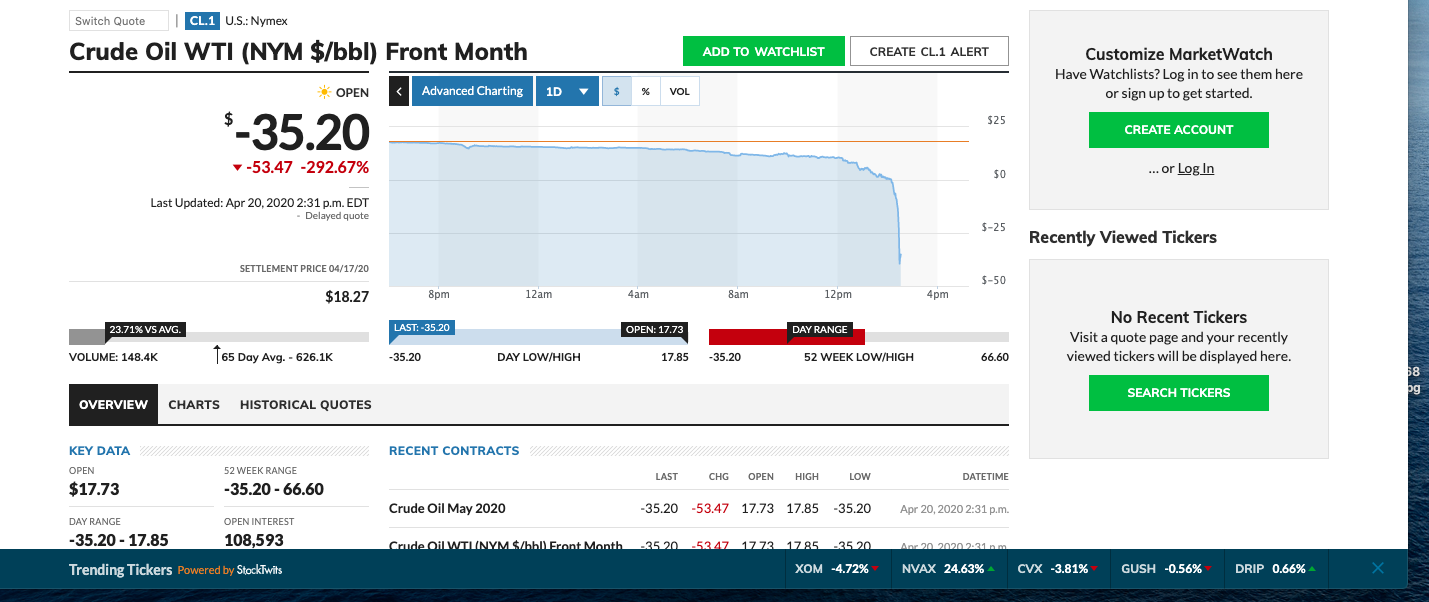The height and width of the screenshot is (602, 1429).
Task: Switch chart to percent (%) view
Action: click(645, 91)
